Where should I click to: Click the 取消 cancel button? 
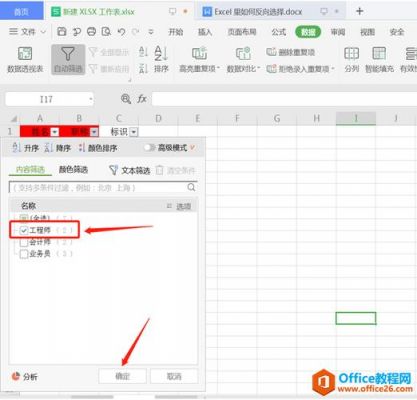pyautogui.click(x=174, y=376)
